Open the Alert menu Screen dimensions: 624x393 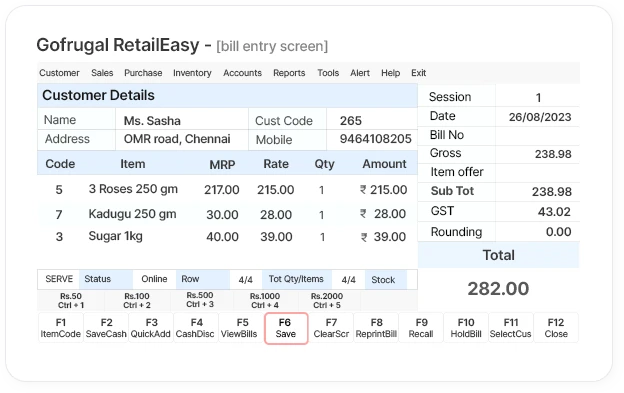[x=360, y=73]
